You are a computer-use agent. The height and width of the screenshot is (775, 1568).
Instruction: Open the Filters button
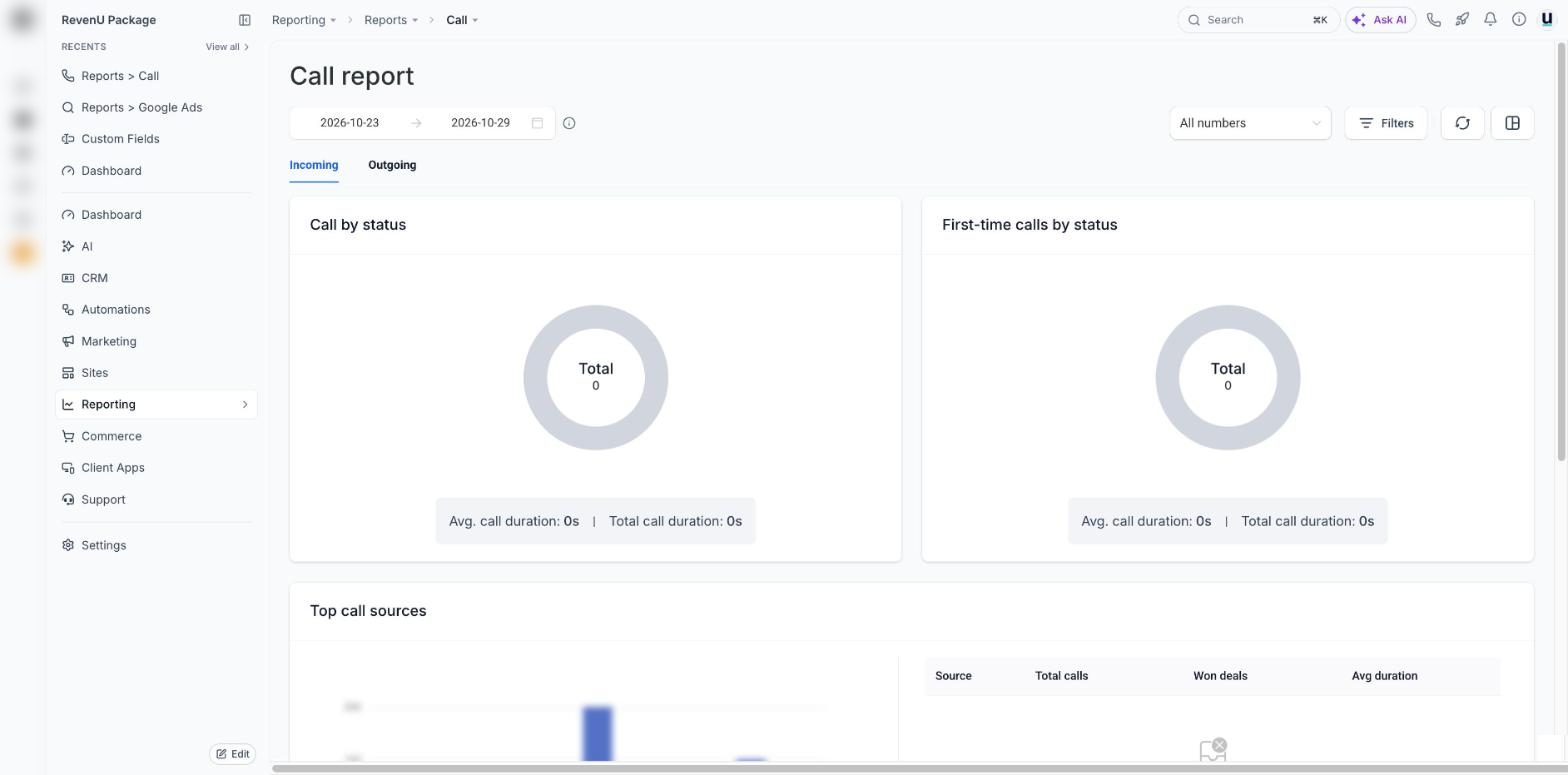[x=1386, y=123]
